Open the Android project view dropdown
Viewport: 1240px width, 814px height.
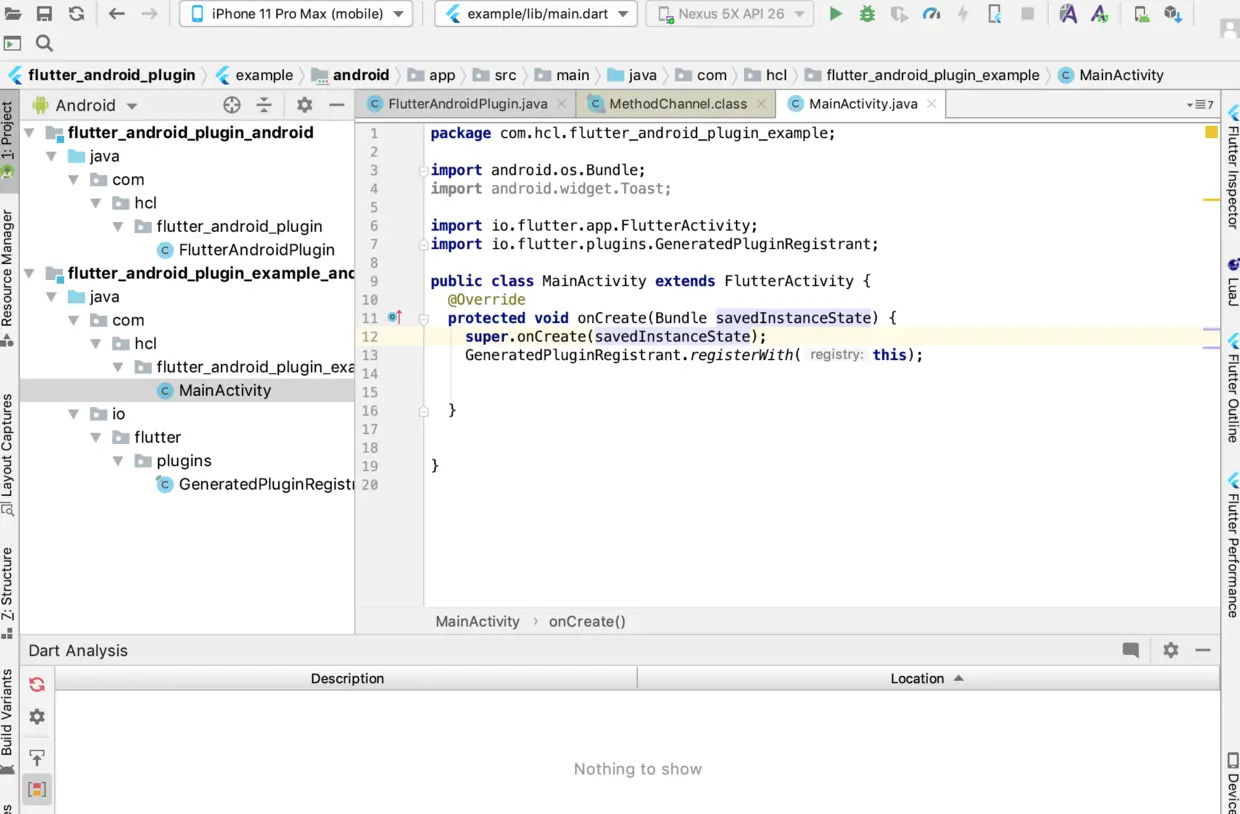86,105
